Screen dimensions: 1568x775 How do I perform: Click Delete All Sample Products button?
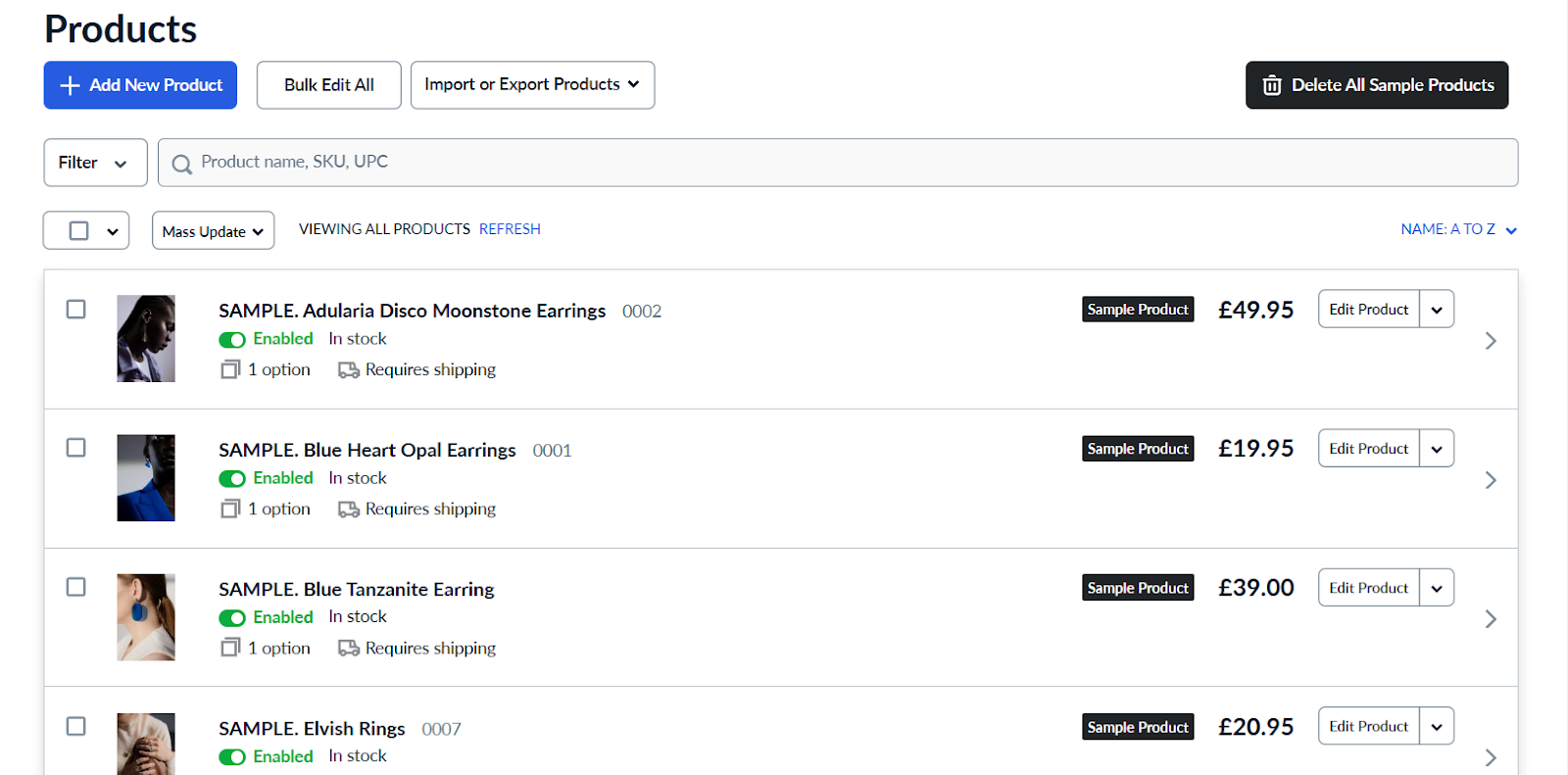tap(1377, 85)
